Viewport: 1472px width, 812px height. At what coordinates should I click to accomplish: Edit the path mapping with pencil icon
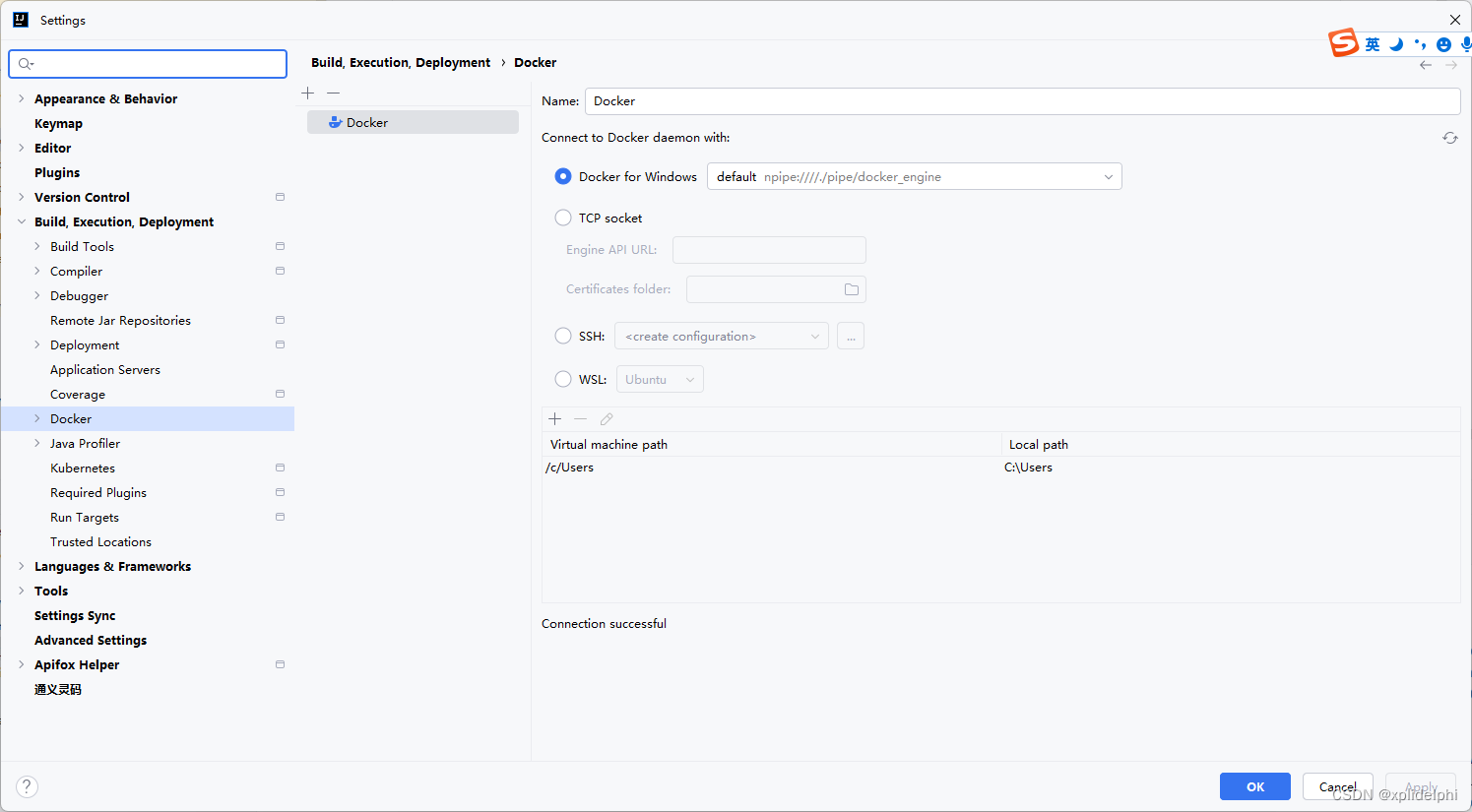[607, 419]
